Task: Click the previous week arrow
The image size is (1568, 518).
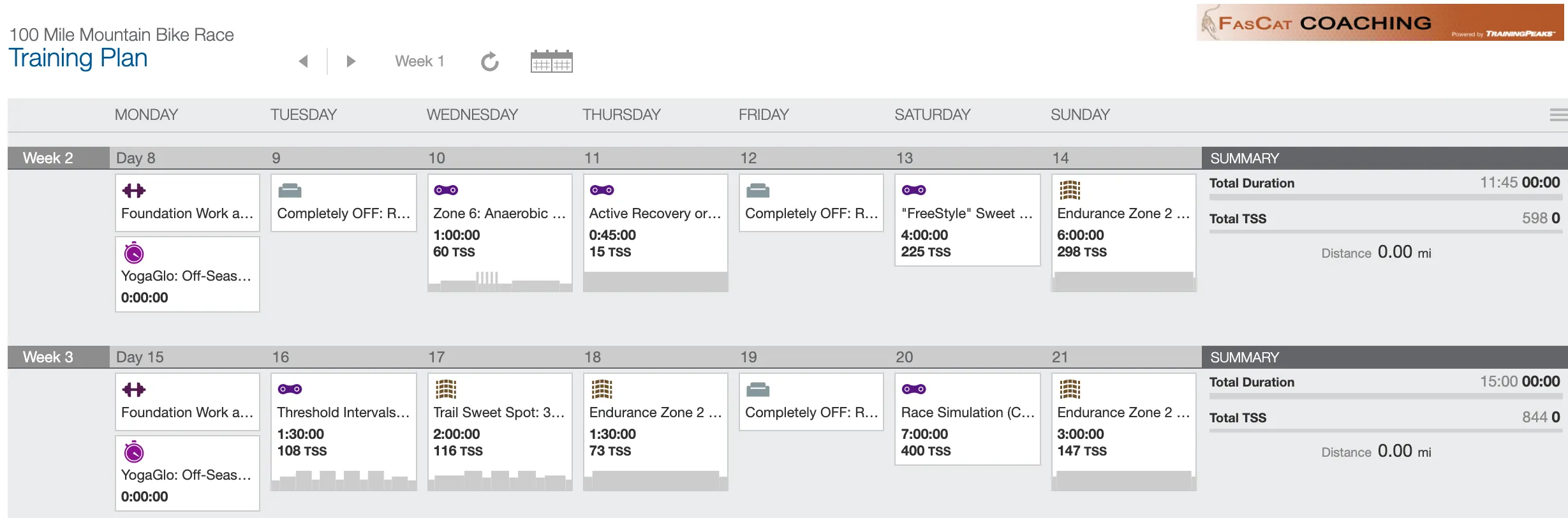Action: click(304, 61)
